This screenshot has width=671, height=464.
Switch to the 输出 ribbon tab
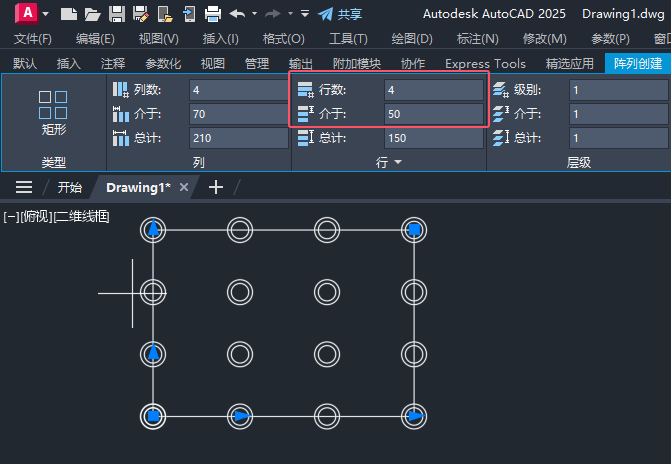pyautogui.click(x=300, y=64)
